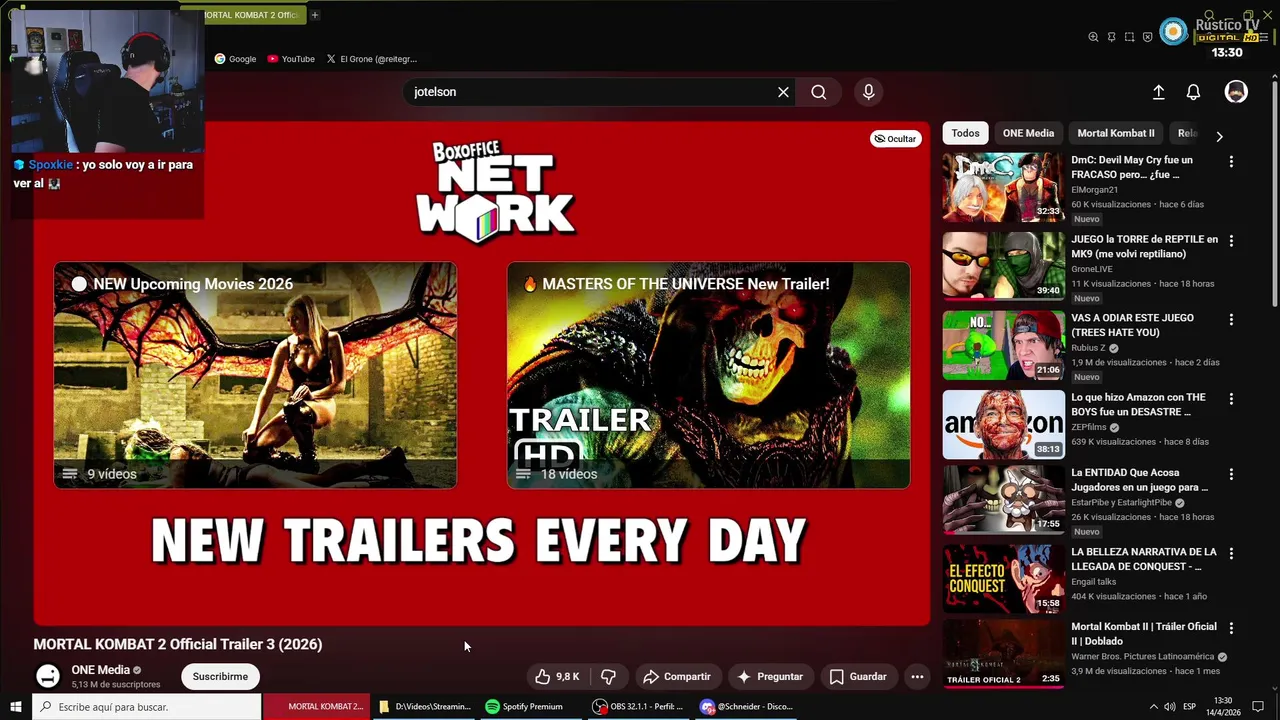Open Windows Start menu
Image resolution: width=1280 pixels, height=720 pixels.
tap(16, 707)
